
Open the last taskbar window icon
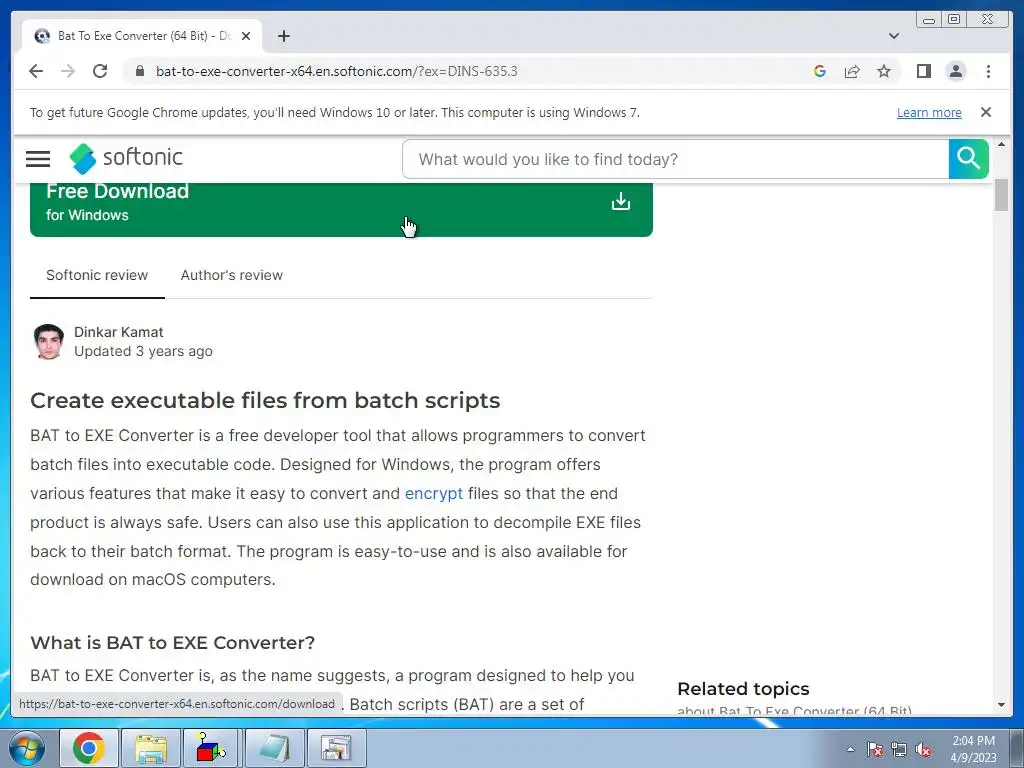point(336,748)
